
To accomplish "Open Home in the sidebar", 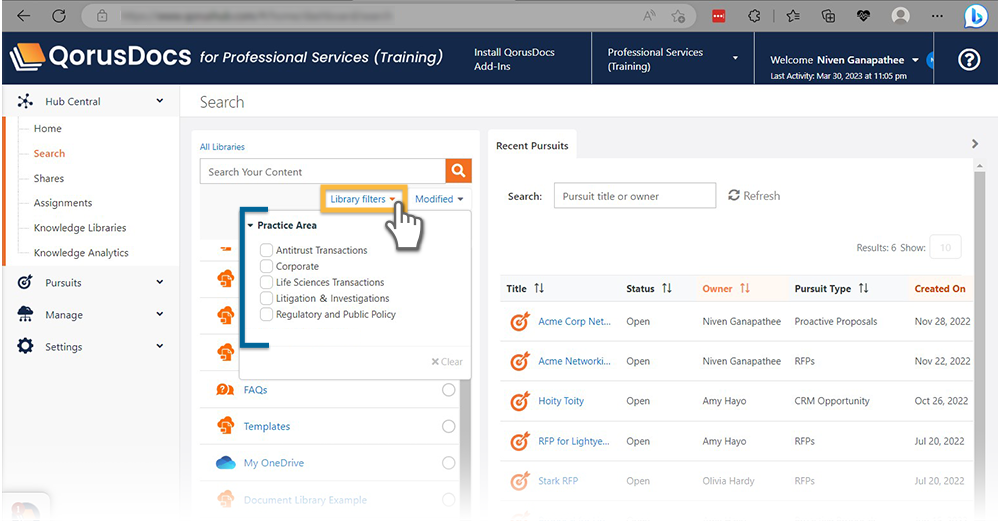I will click(48, 128).
